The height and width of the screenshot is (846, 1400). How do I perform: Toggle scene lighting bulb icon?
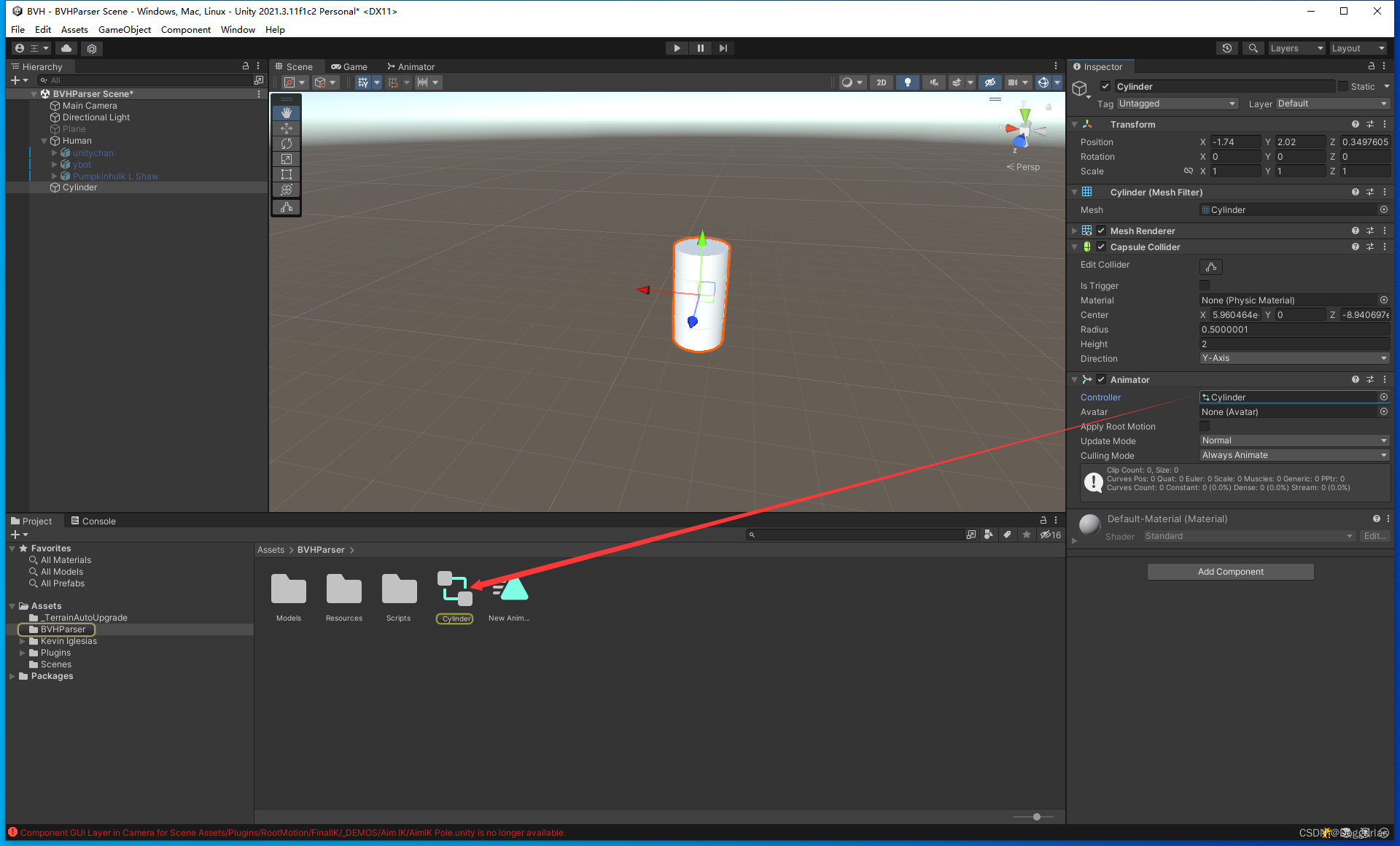pos(907,82)
